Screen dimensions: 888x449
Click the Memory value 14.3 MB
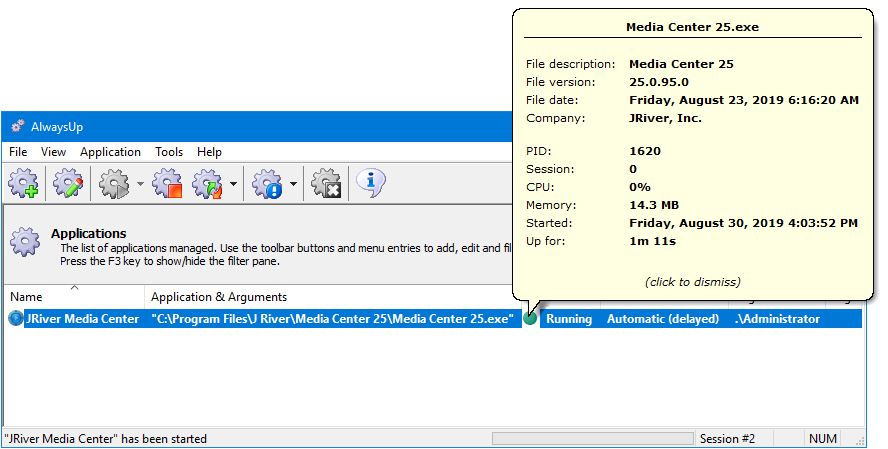pyautogui.click(x=654, y=205)
